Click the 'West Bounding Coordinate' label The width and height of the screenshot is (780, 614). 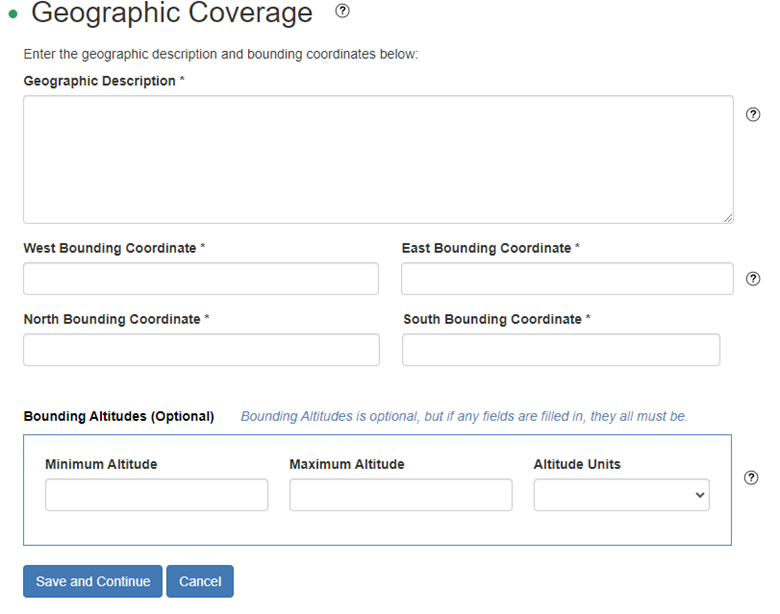[x=110, y=248]
